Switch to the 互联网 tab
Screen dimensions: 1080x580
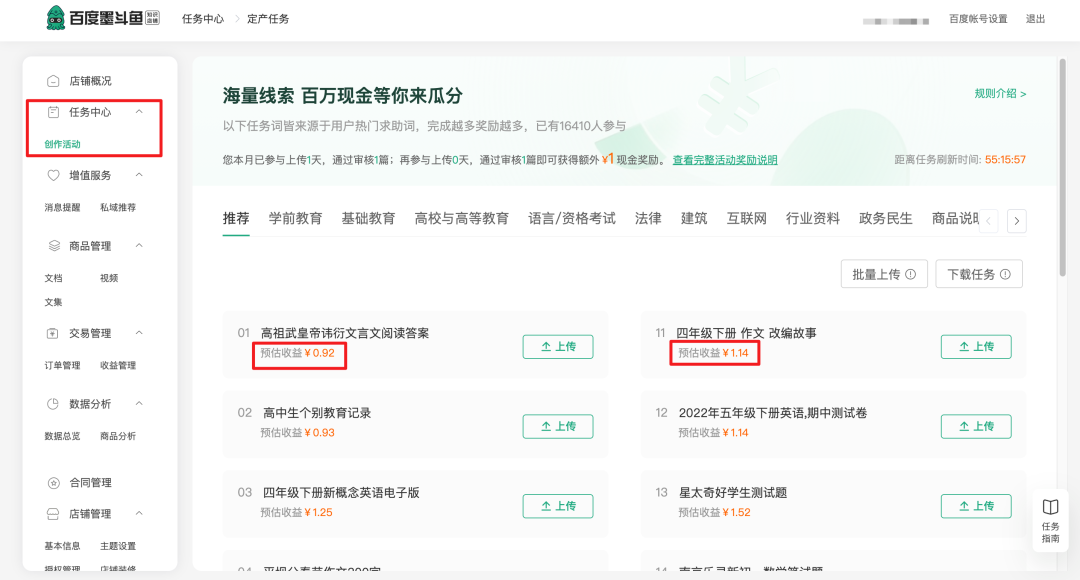[x=746, y=218]
